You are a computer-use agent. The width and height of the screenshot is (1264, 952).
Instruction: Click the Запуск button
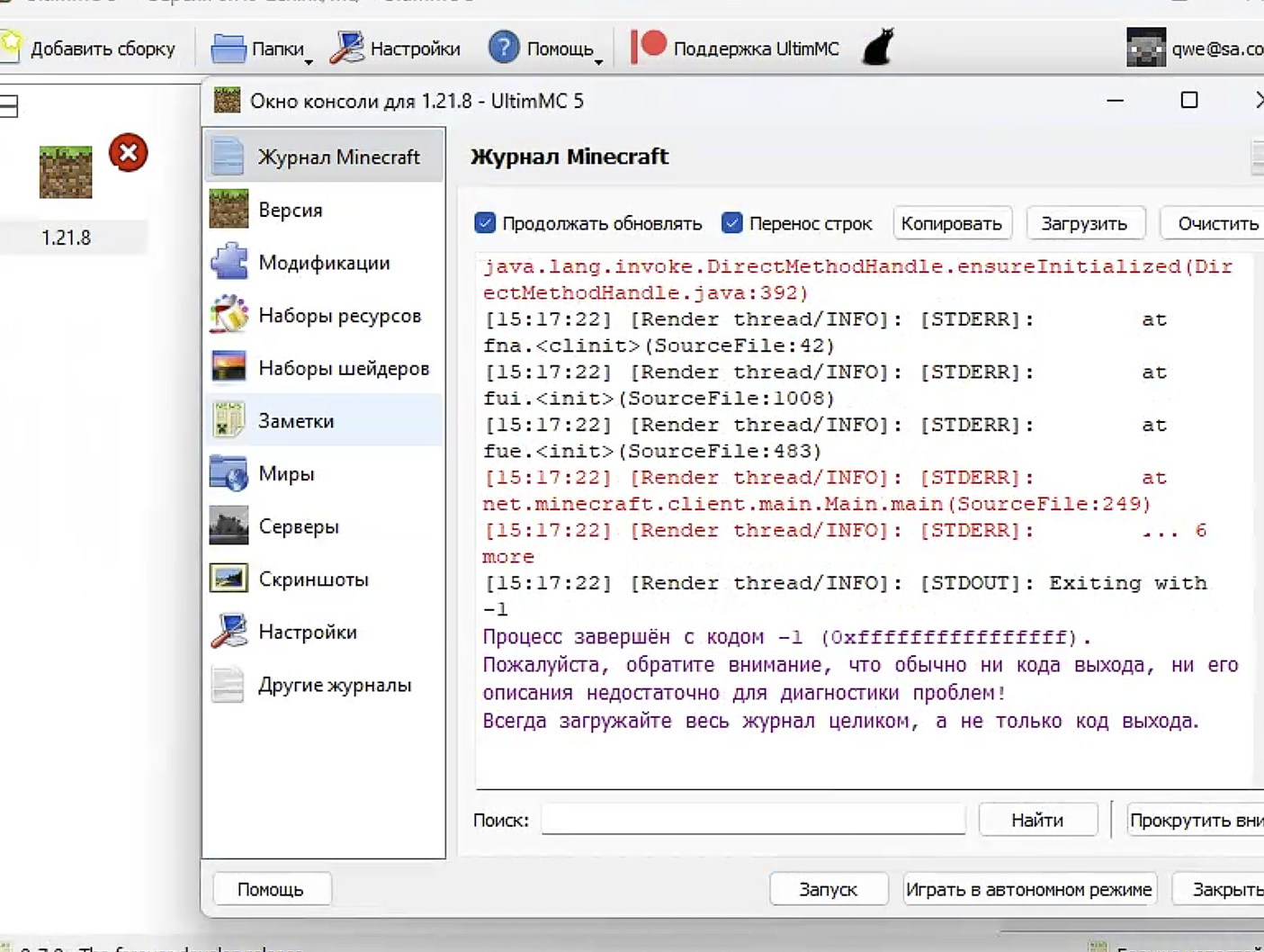pos(828,889)
